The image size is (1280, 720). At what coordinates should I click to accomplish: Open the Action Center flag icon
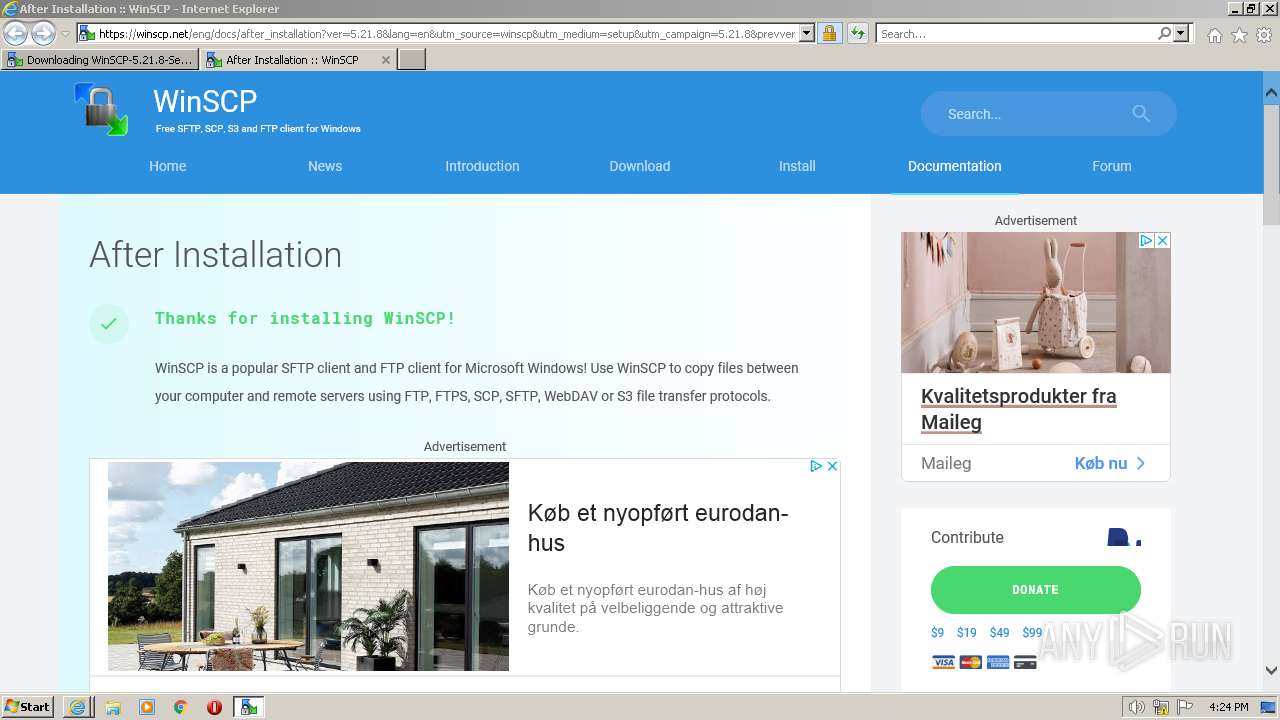pos(1183,707)
